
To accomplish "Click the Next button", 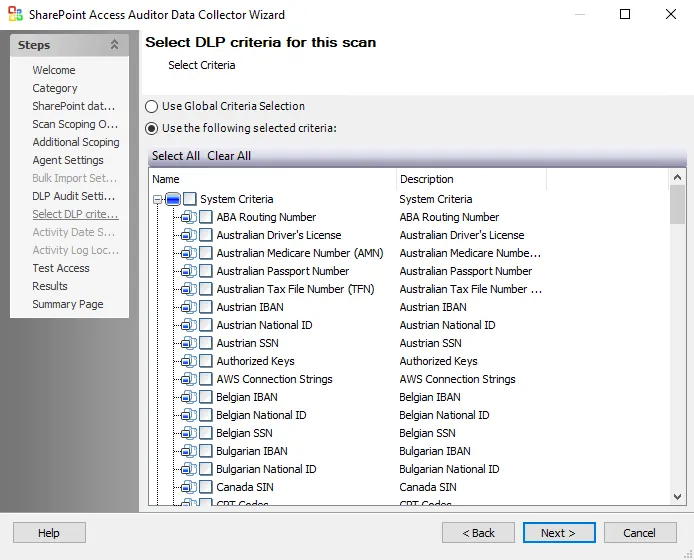I will [559, 533].
